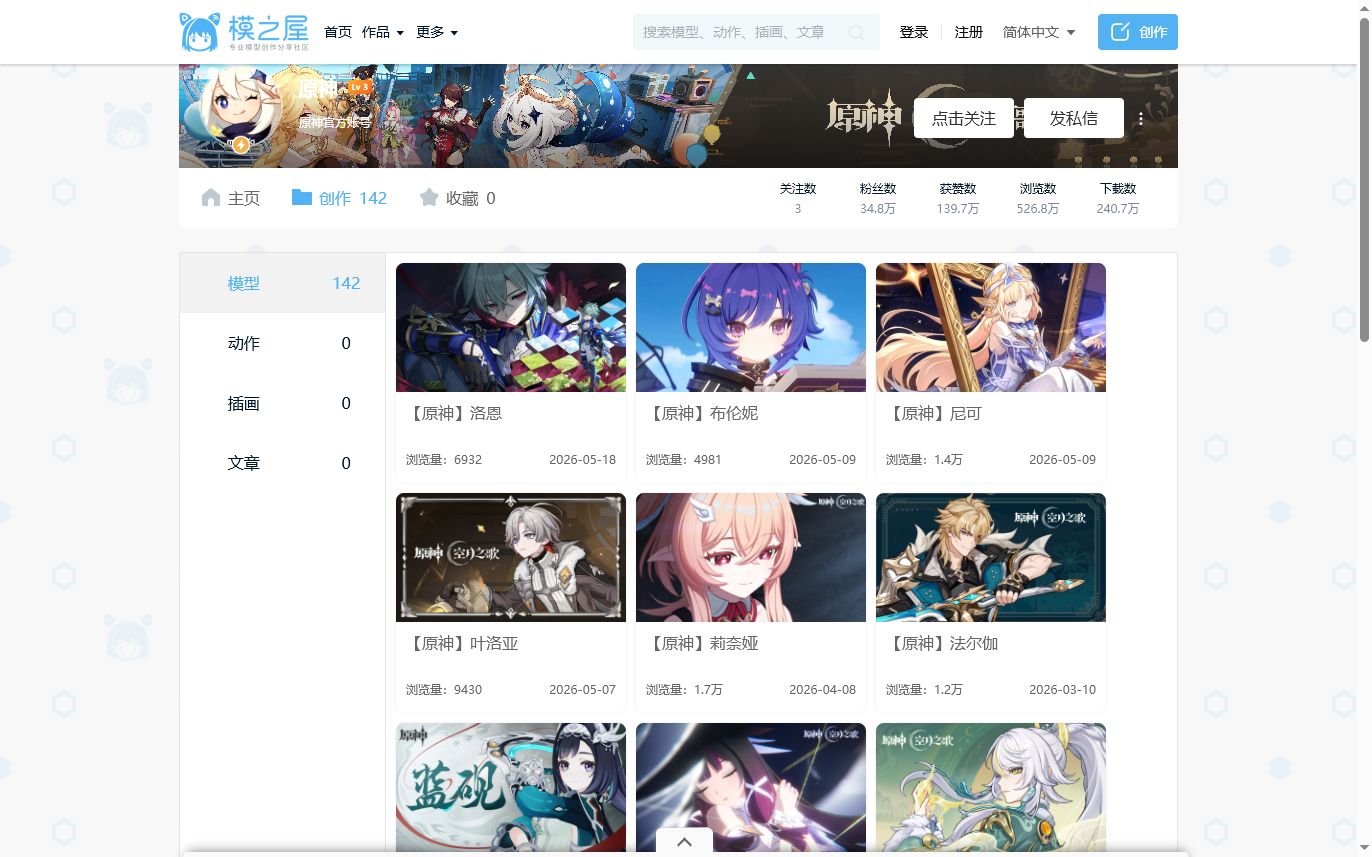Click the 发私信 message button

tap(1074, 118)
